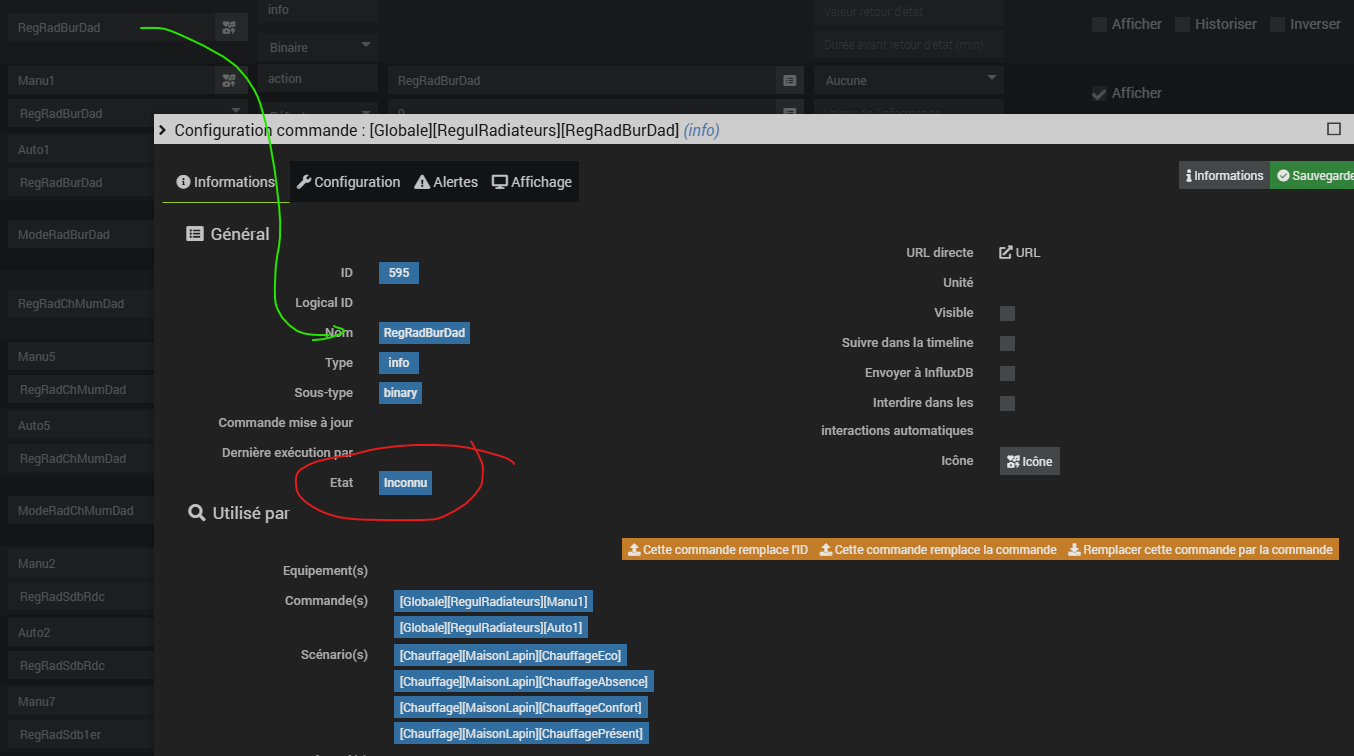Click the icon picker beside top RegRadBurDad field
Image resolution: width=1354 pixels, height=756 pixels.
230,27
